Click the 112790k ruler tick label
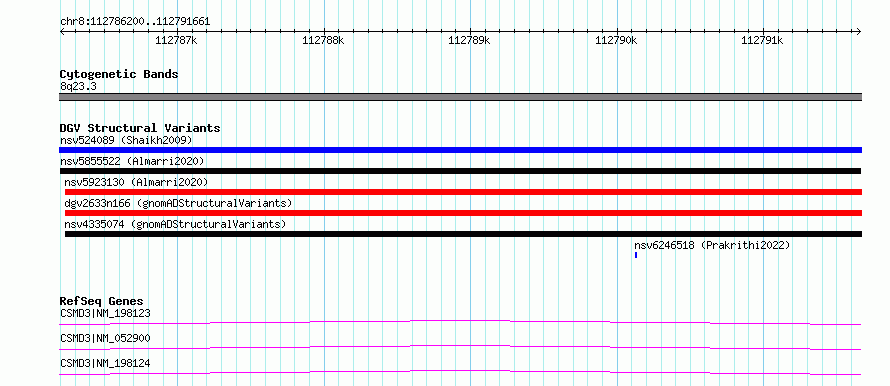The width and height of the screenshot is (890, 386). tap(616, 40)
